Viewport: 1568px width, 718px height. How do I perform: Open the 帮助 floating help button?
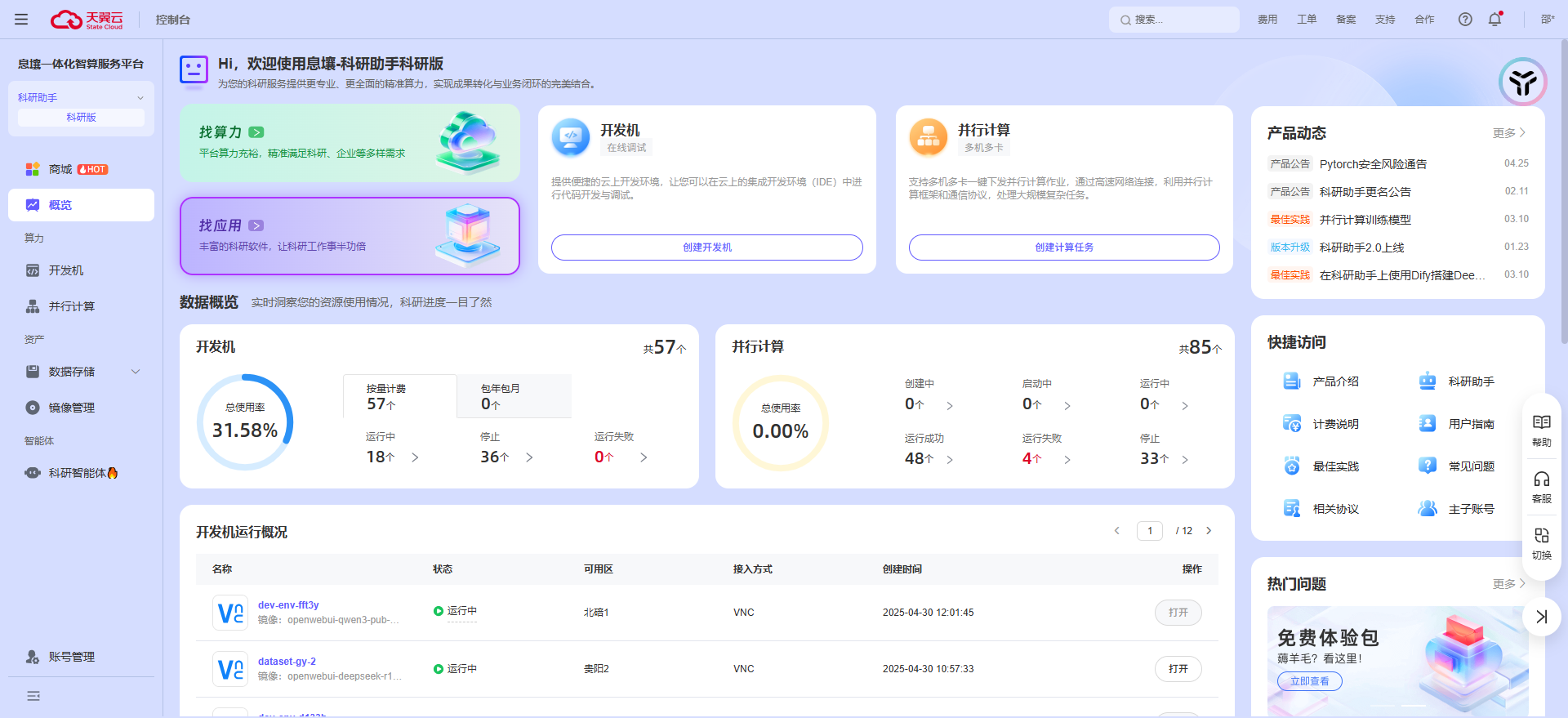[x=1542, y=430]
